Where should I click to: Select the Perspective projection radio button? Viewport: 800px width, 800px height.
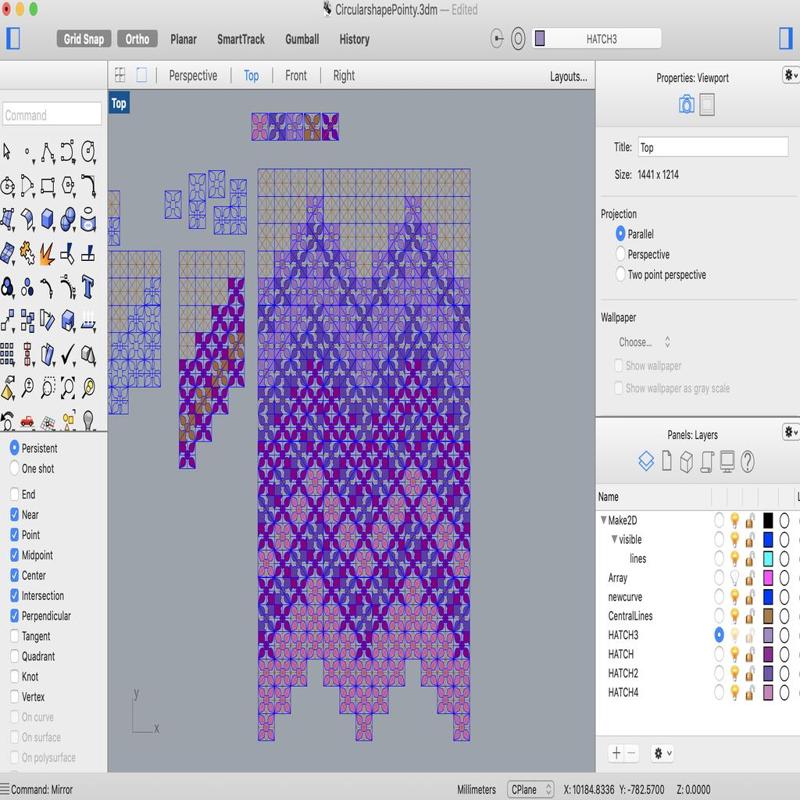(x=621, y=254)
